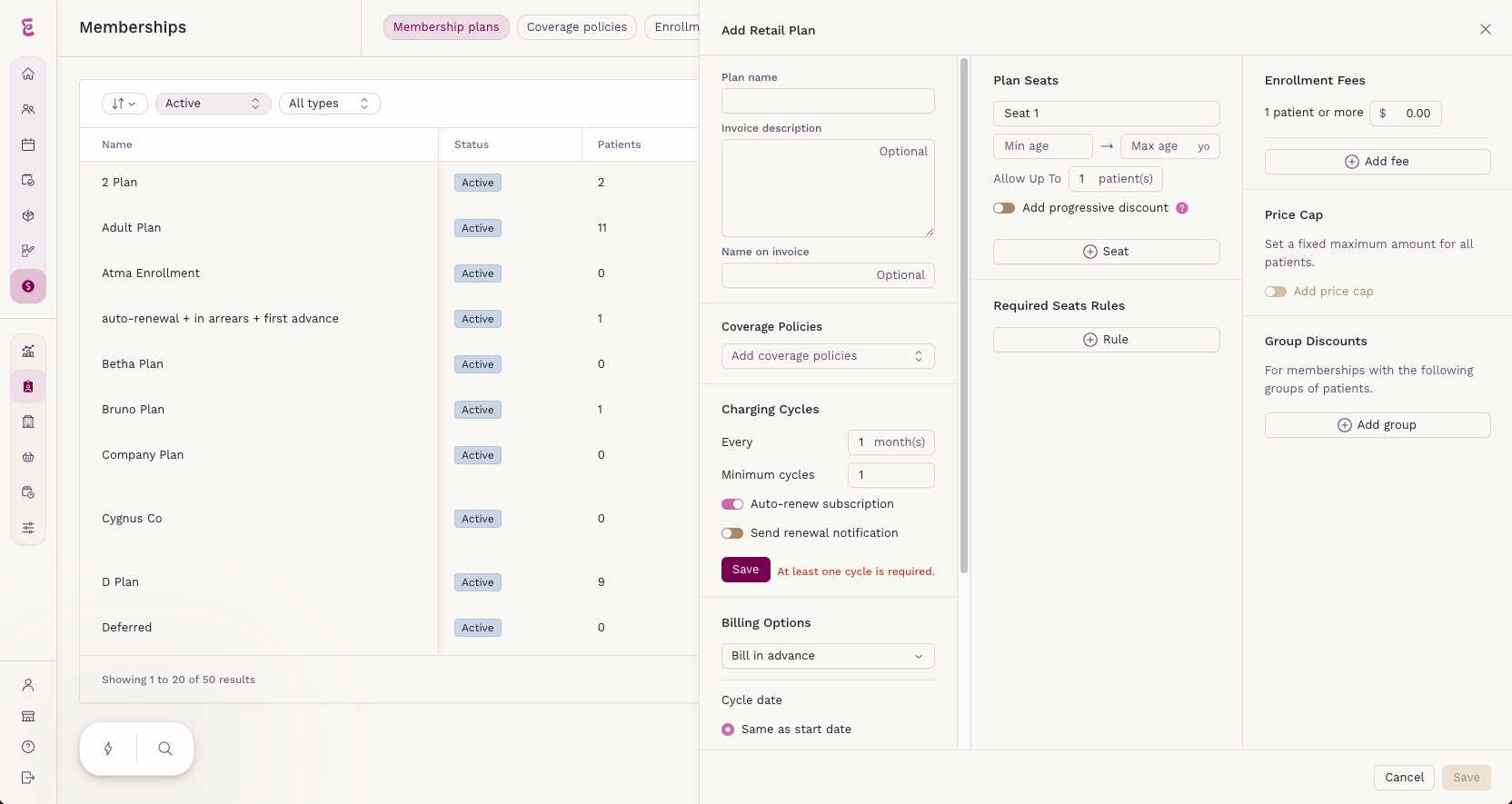
Task: Switch to Membership plans tab
Action: click(x=446, y=27)
